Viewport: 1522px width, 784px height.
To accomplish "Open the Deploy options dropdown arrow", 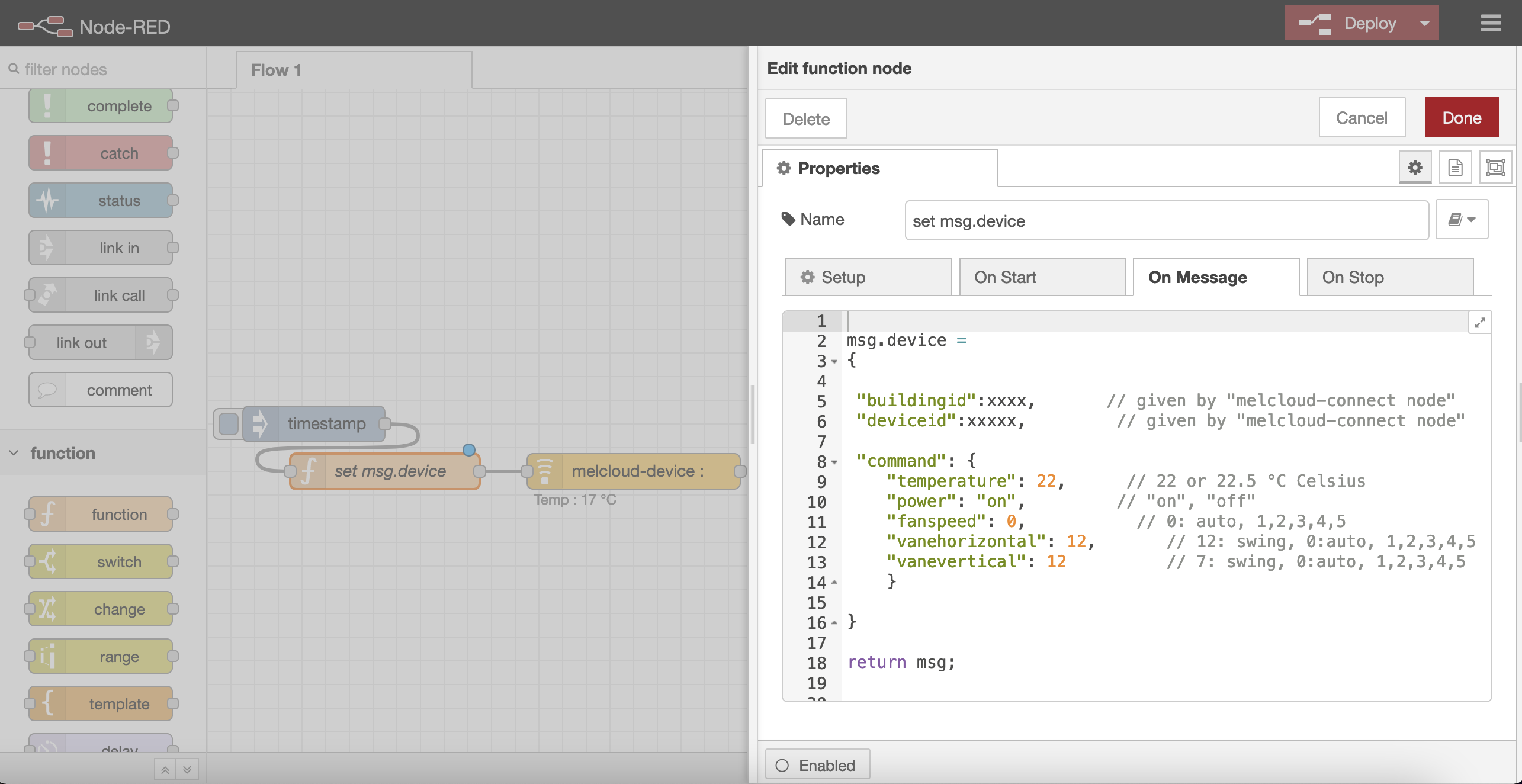I will click(x=1424, y=23).
